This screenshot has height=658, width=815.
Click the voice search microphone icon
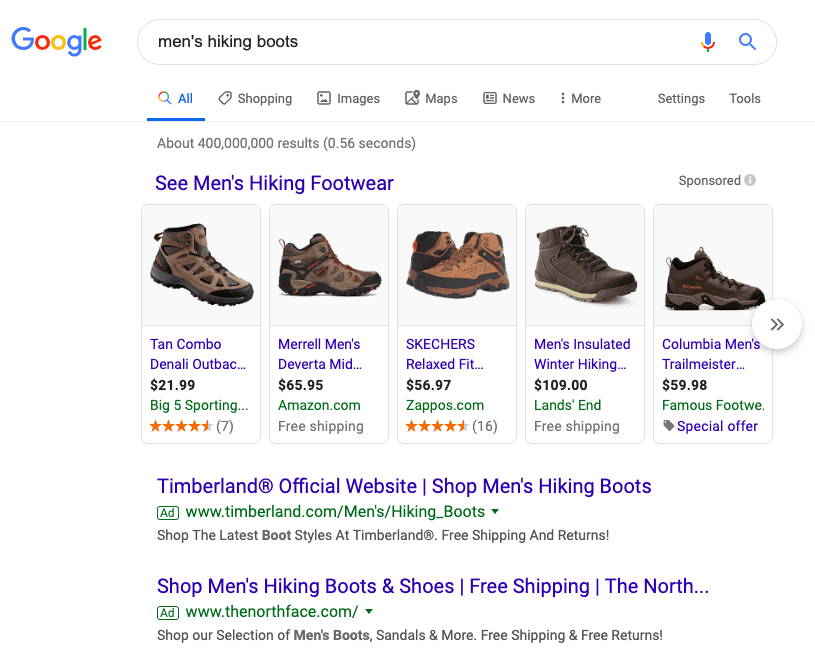click(707, 42)
